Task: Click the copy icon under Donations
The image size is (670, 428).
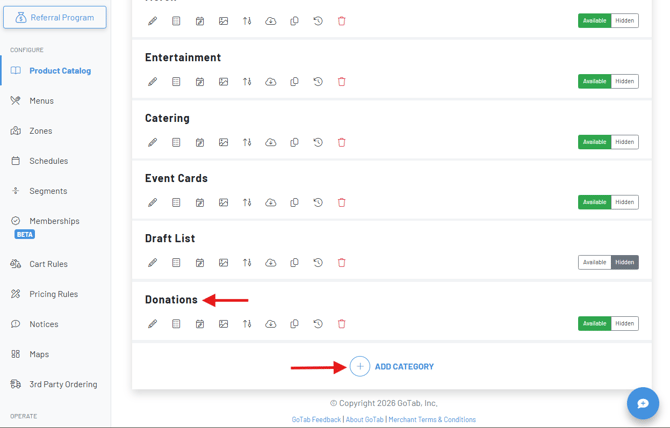Action: (x=294, y=324)
